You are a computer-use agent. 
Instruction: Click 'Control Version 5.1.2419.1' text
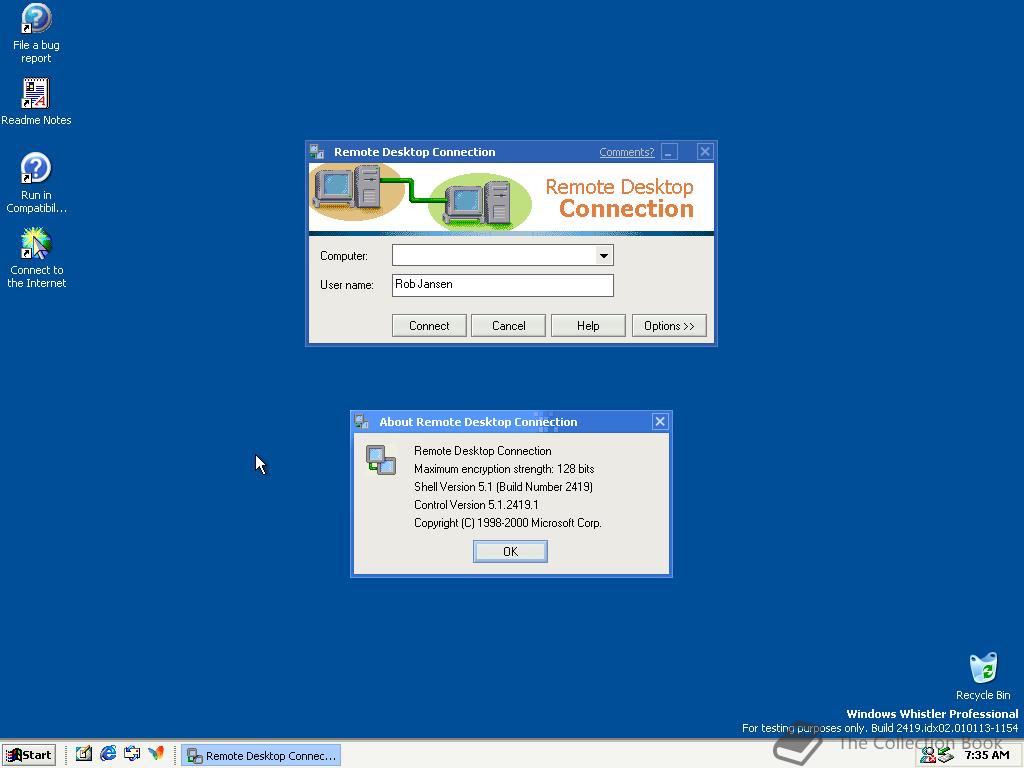[x=476, y=505]
